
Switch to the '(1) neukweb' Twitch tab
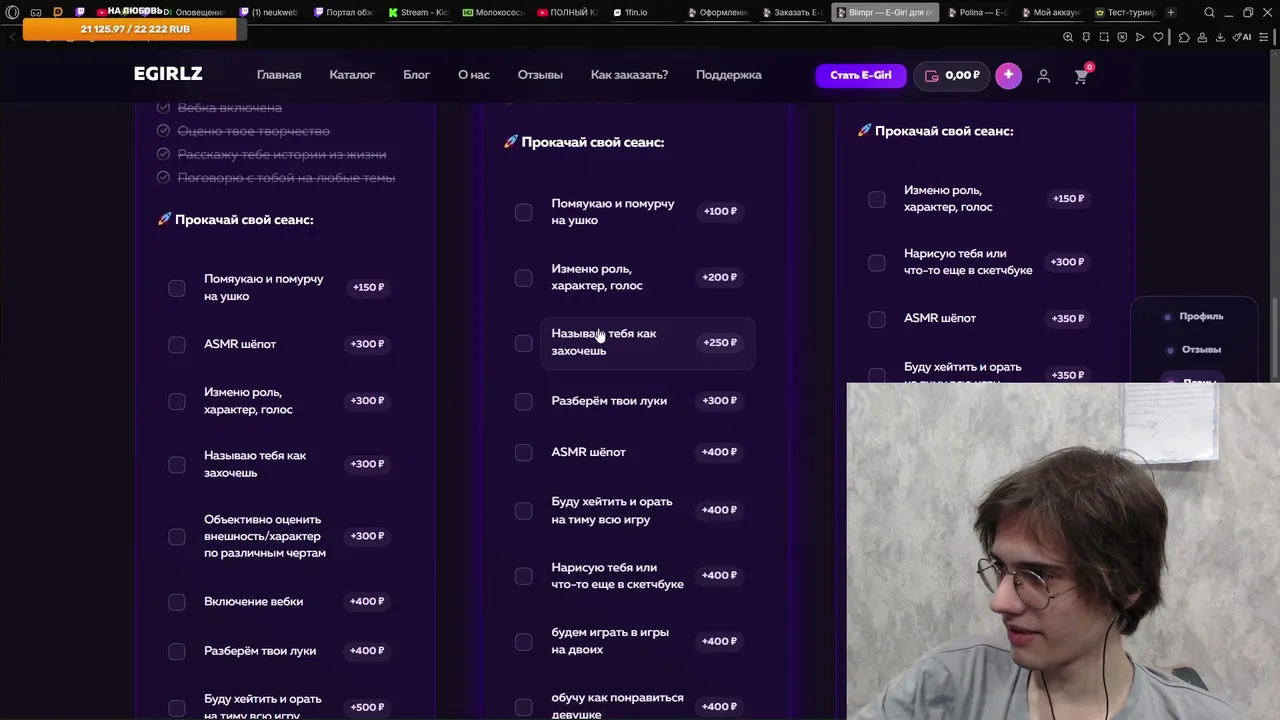click(270, 13)
